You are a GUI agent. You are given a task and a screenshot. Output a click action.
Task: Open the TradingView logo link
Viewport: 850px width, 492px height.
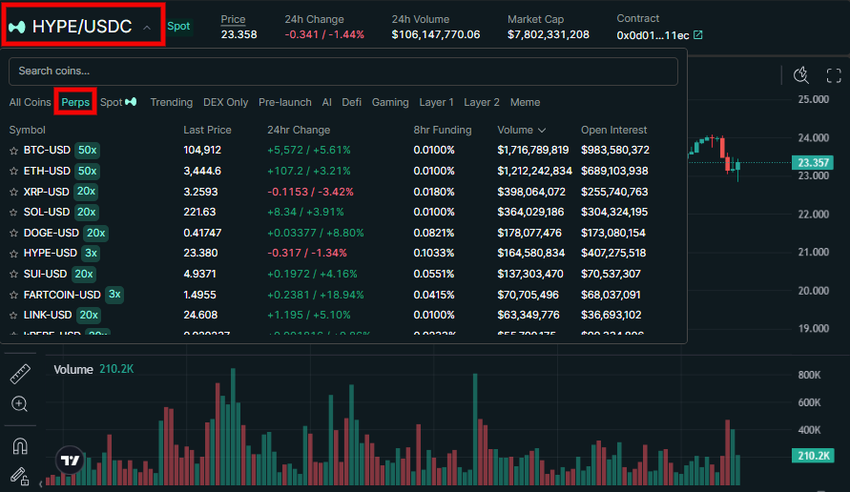[70, 461]
